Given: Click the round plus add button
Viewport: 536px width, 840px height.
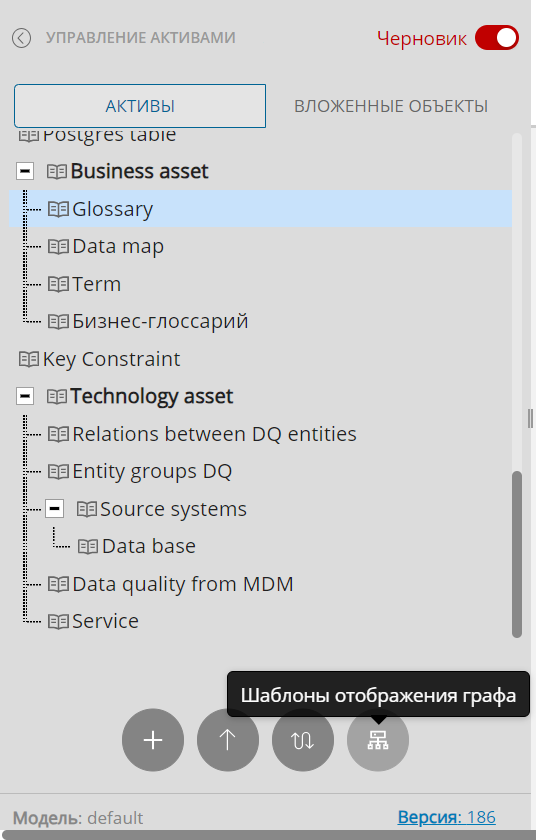Looking at the screenshot, I should click(x=153, y=740).
